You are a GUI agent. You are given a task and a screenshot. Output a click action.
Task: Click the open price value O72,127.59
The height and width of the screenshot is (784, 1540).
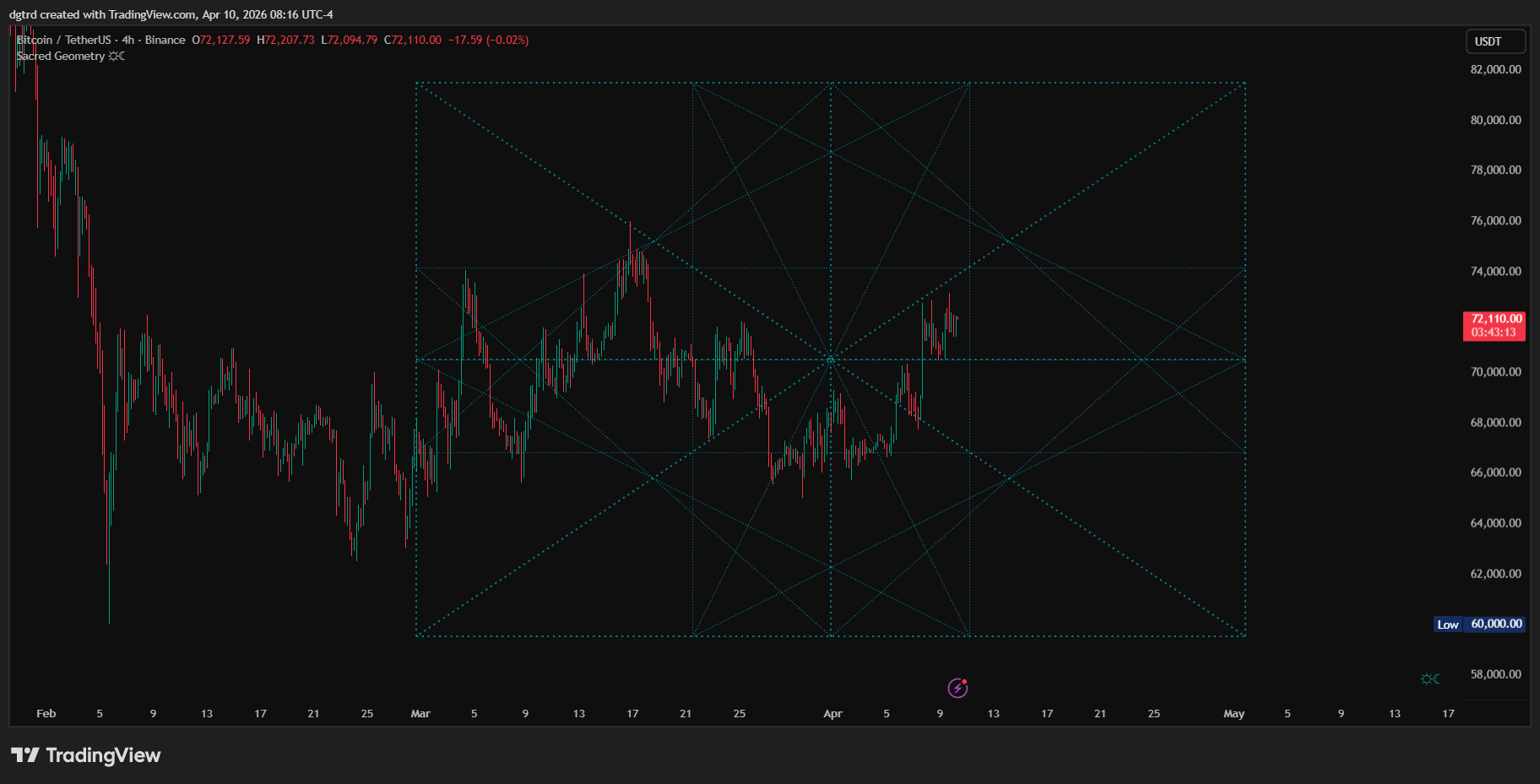pos(221,40)
